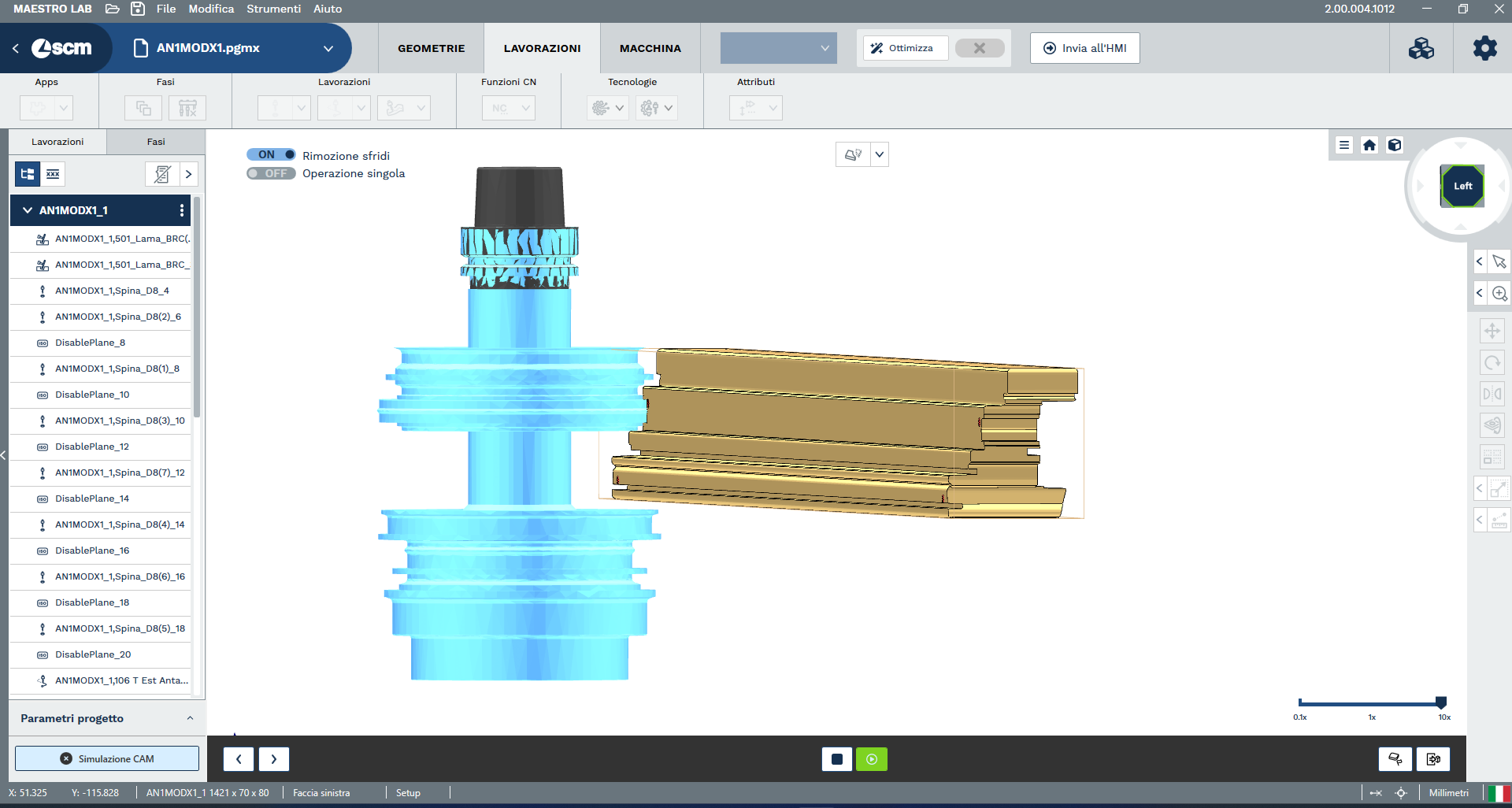Open the AN1MODX1.pgmx file dropdown
Viewport: 1512px width, 808px height.
coord(328,48)
